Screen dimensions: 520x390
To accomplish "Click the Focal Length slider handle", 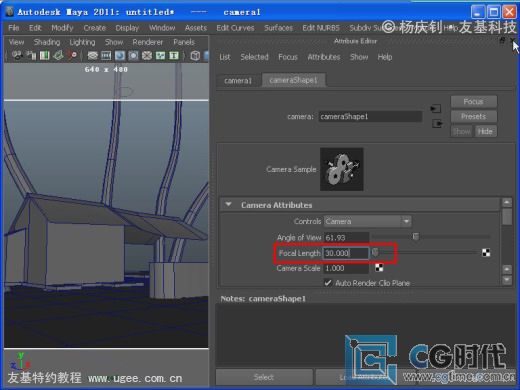I will pos(375,252).
